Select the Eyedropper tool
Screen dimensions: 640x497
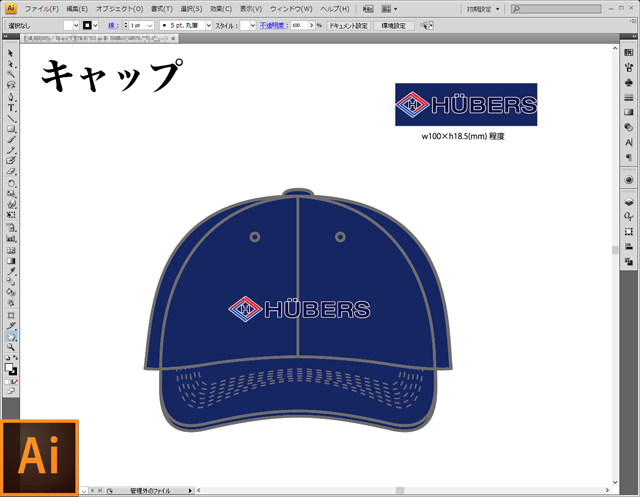point(11,272)
